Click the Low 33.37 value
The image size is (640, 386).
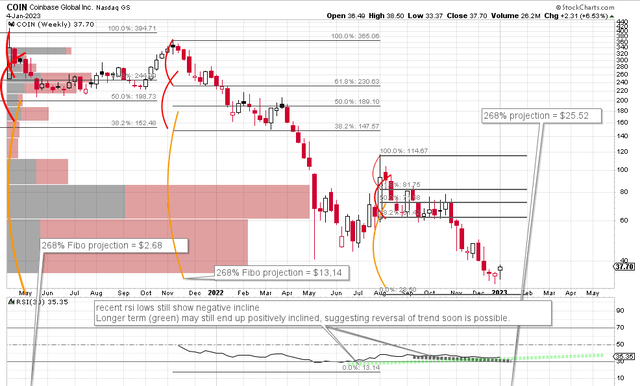tap(424, 16)
